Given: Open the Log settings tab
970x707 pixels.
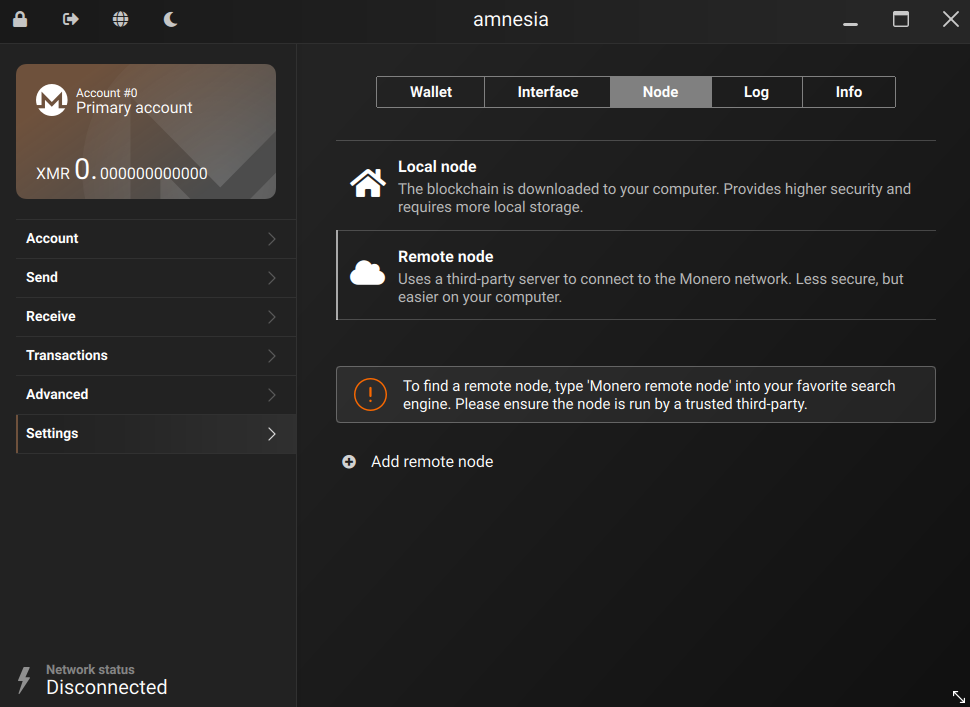Looking at the screenshot, I should click(757, 92).
